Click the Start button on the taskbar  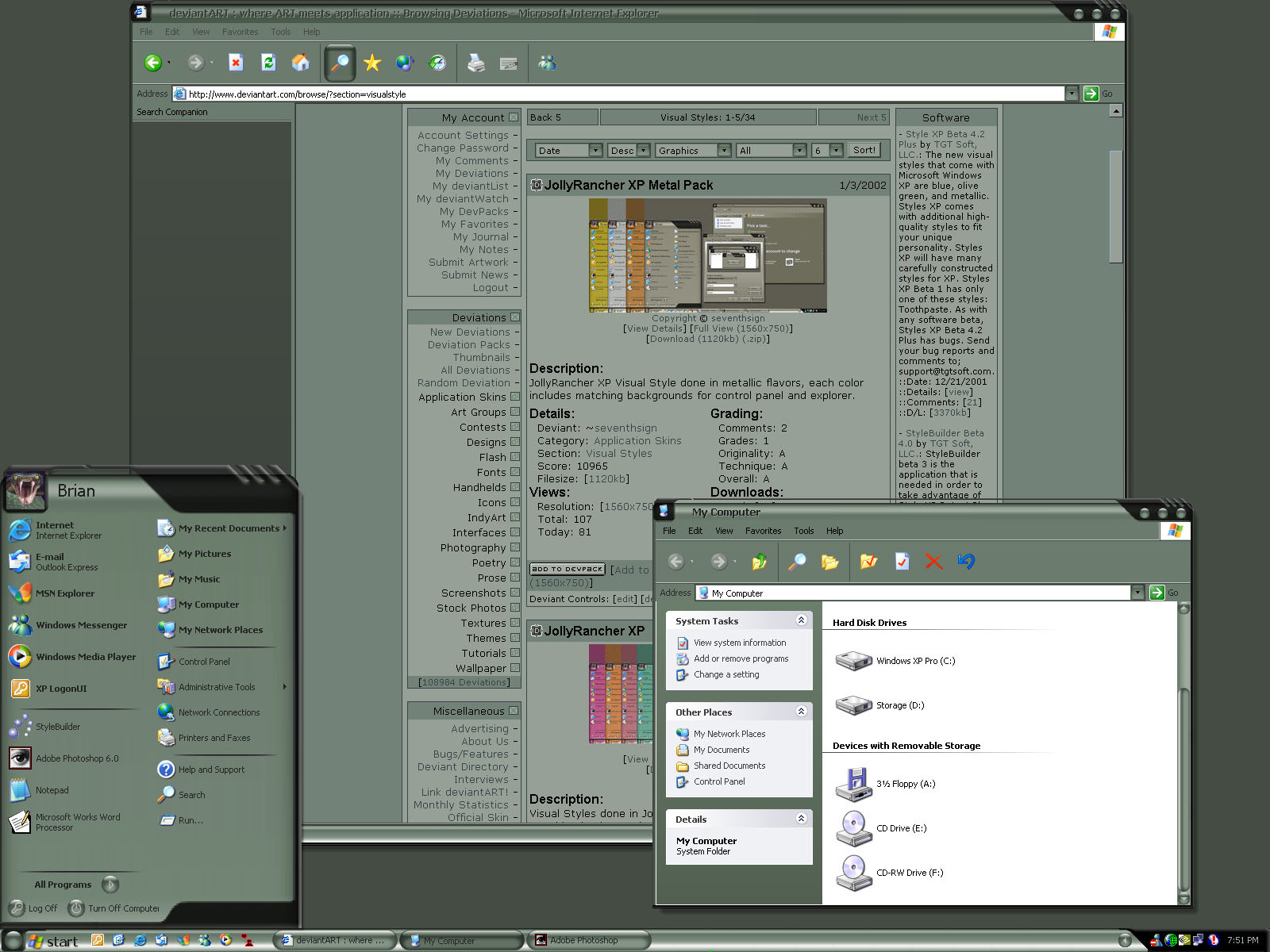(x=52, y=942)
